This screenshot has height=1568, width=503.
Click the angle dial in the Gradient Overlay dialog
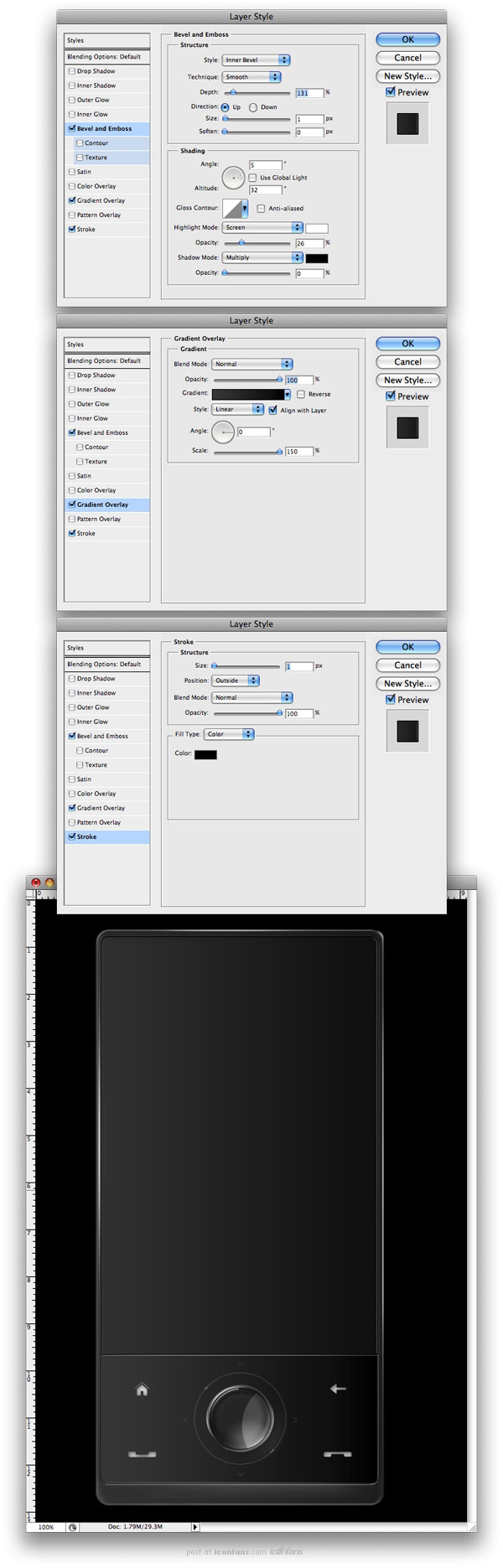(x=223, y=432)
